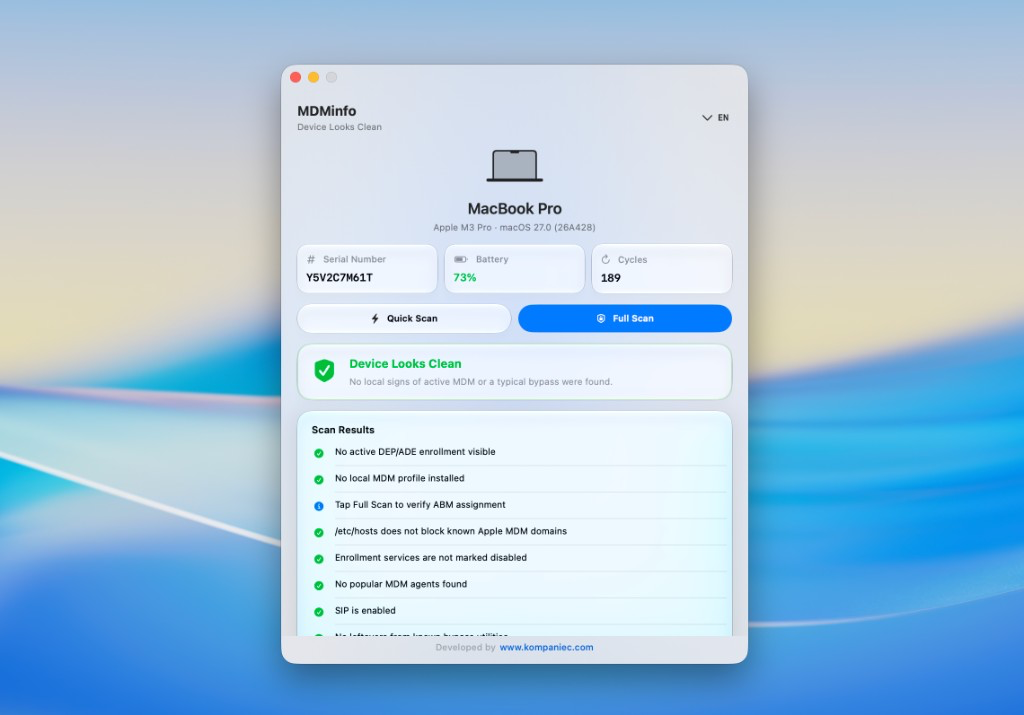Click the Scan Results heading

343,430
